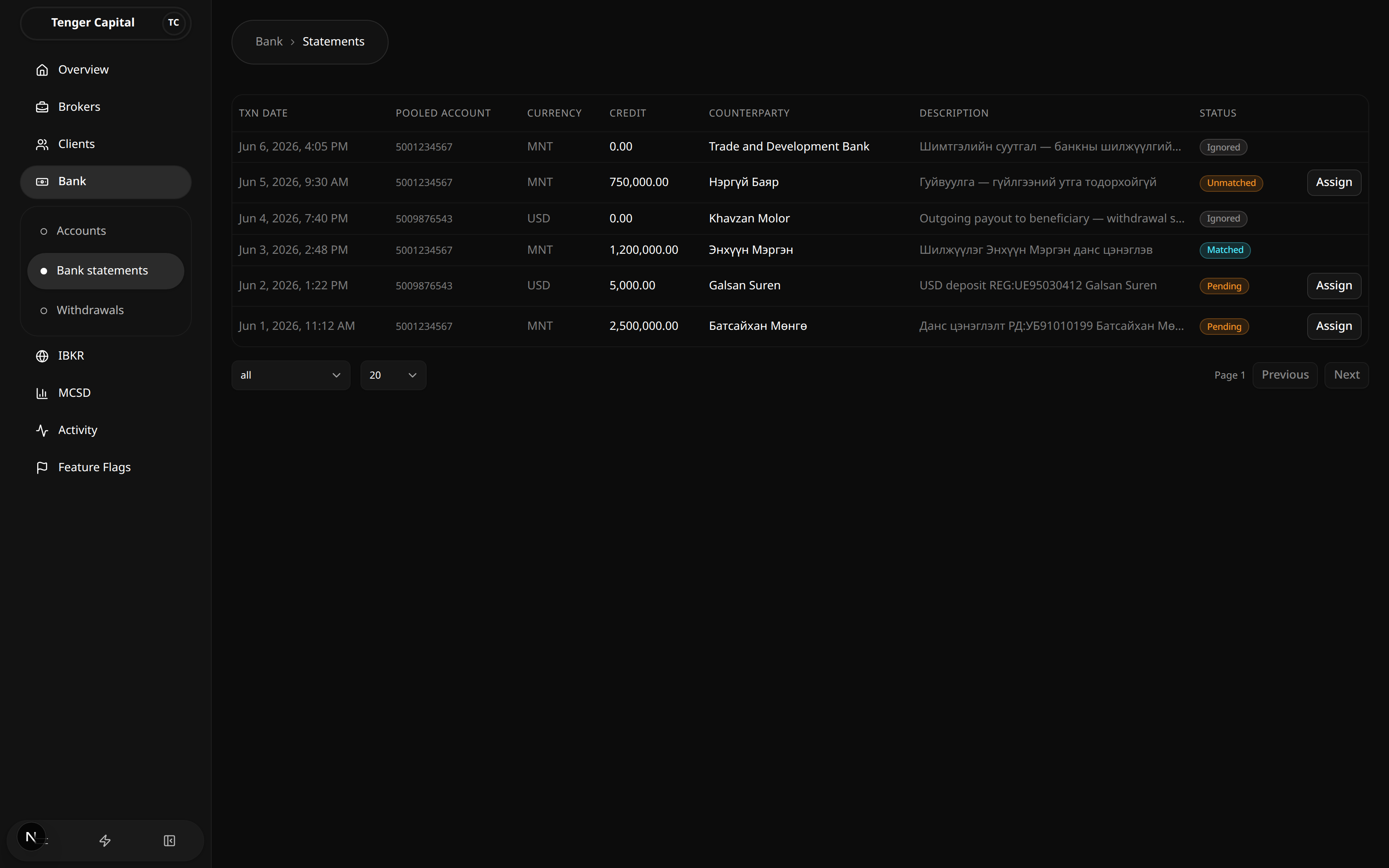This screenshot has height=868, width=1389.
Task: Assign the Нэргүй Баяр unmatched transaction
Action: pos(1334,183)
